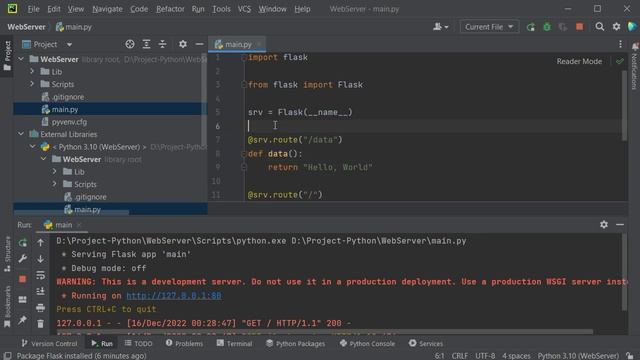Go down the stack trace arrow
This screenshot has width=640, height=360.
(40, 259)
